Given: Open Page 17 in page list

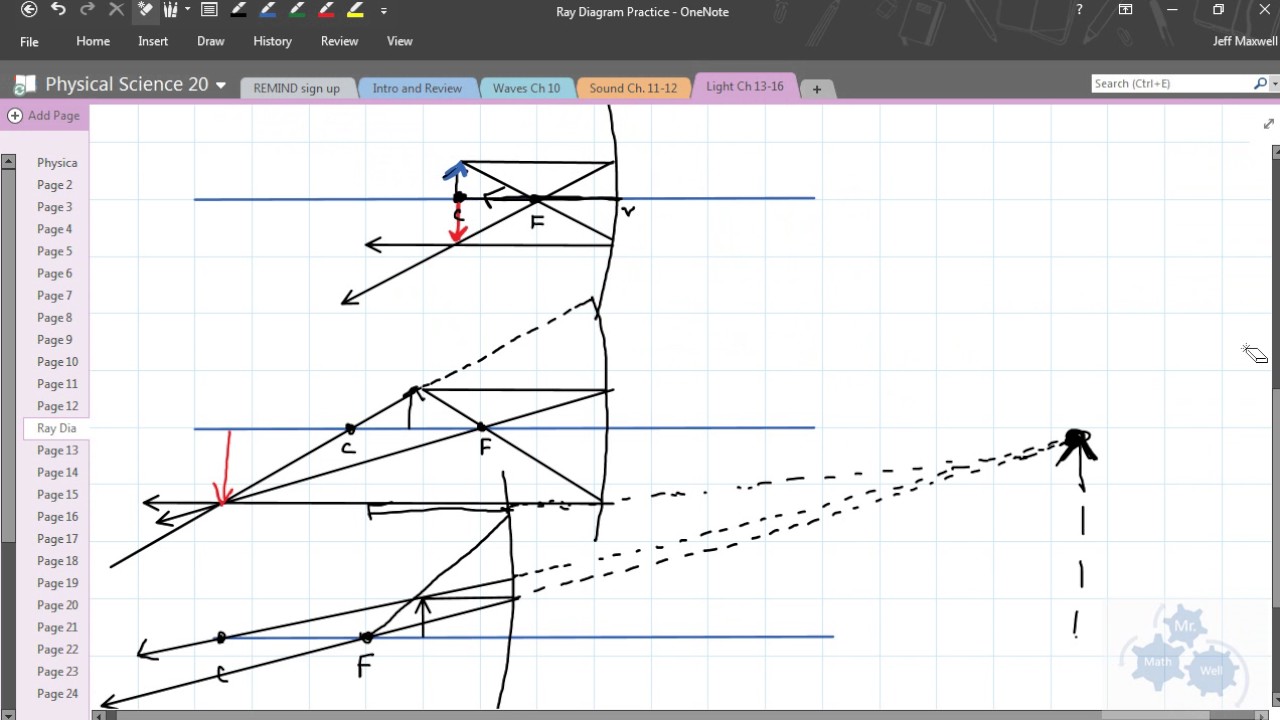Looking at the screenshot, I should 56,539.
